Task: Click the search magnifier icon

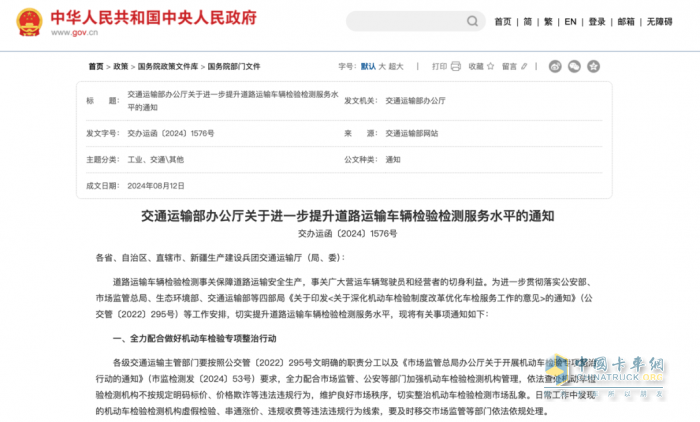Action: click(472, 21)
